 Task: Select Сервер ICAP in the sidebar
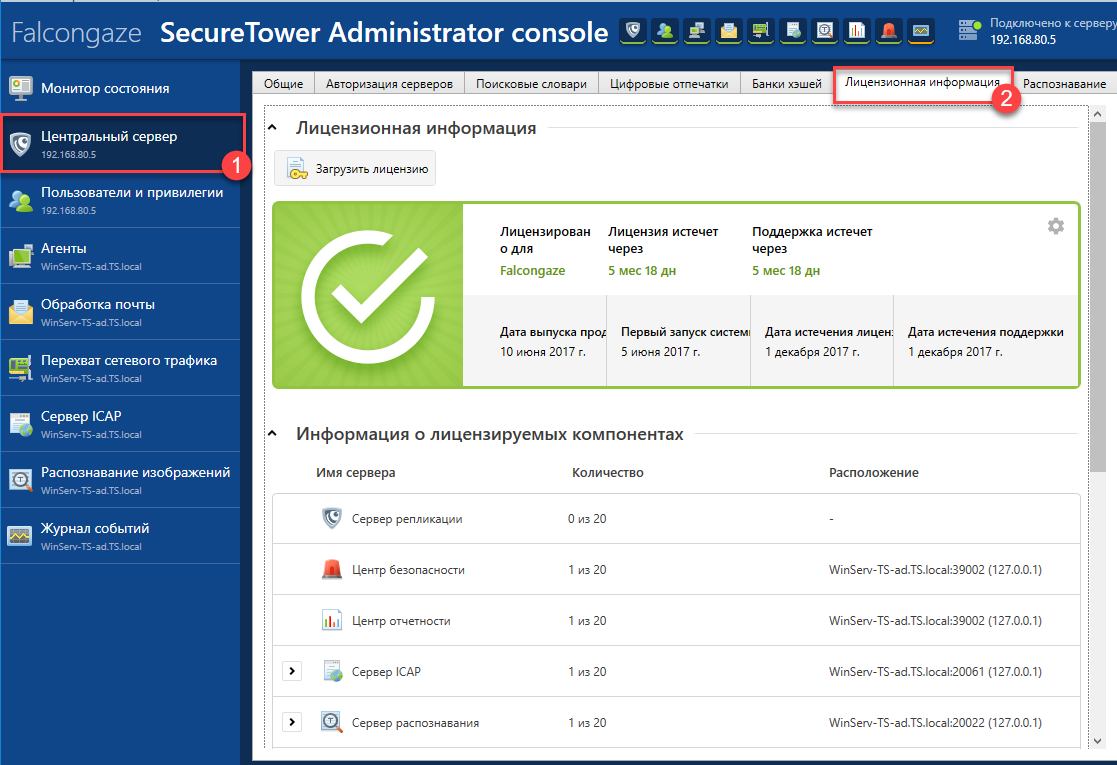click(x=120, y=424)
